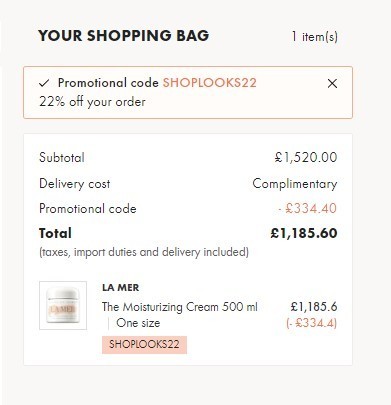The image size is (391, 405).
Task: Click the Delivery cost label
Action: (75, 184)
